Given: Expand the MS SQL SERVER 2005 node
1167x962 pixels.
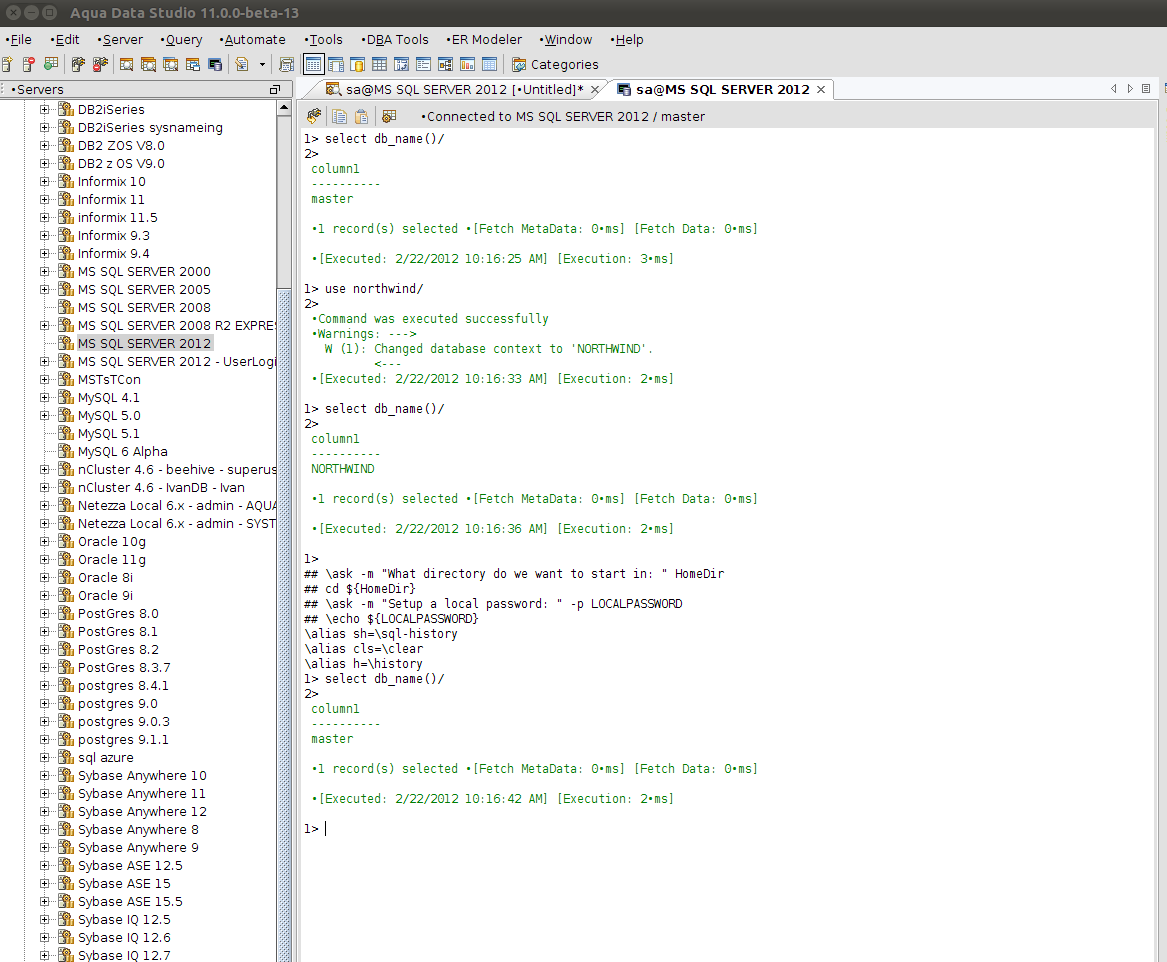Looking at the screenshot, I should coord(45,289).
